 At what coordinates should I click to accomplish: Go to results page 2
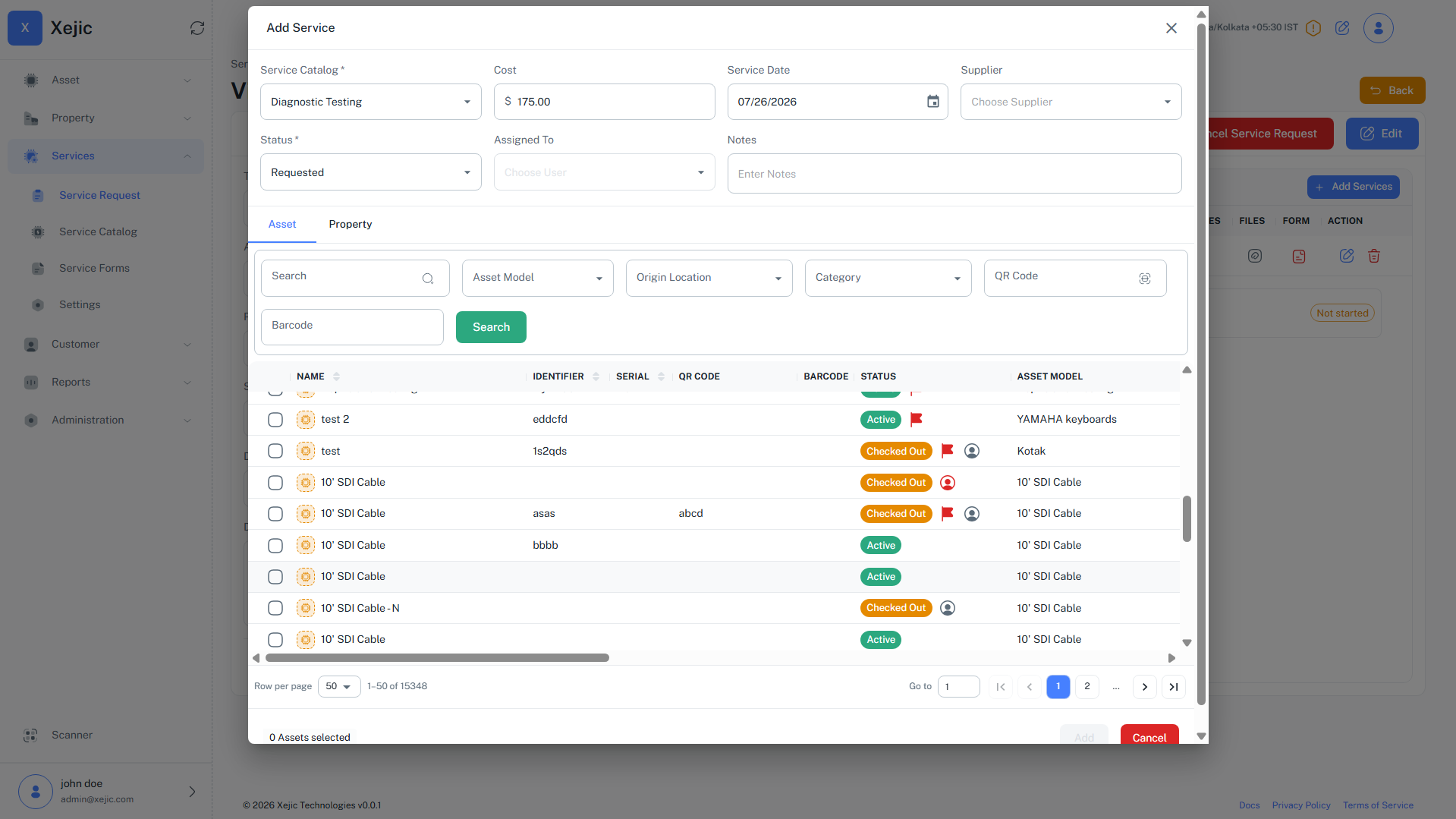(x=1087, y=687)
